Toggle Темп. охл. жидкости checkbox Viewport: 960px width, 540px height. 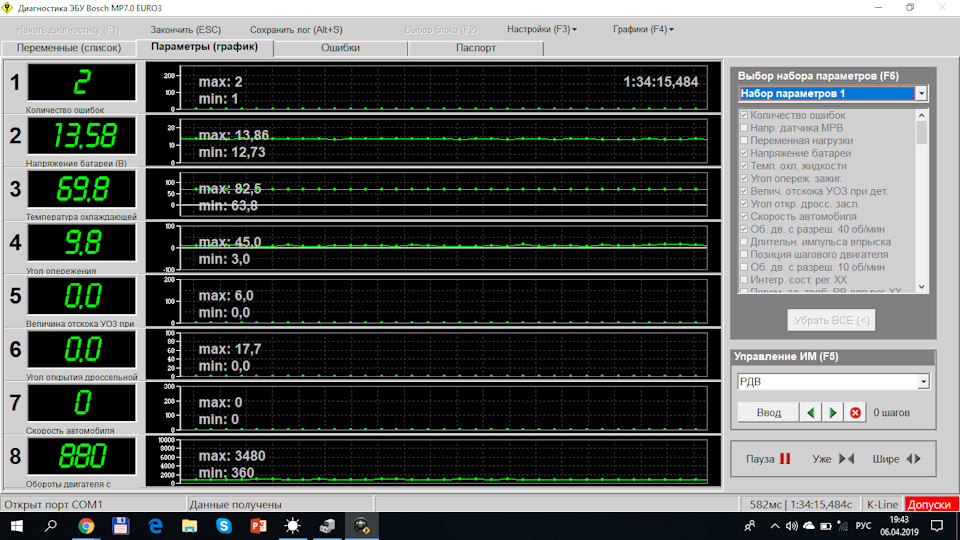pyautogui.click(x=744, y=166)
